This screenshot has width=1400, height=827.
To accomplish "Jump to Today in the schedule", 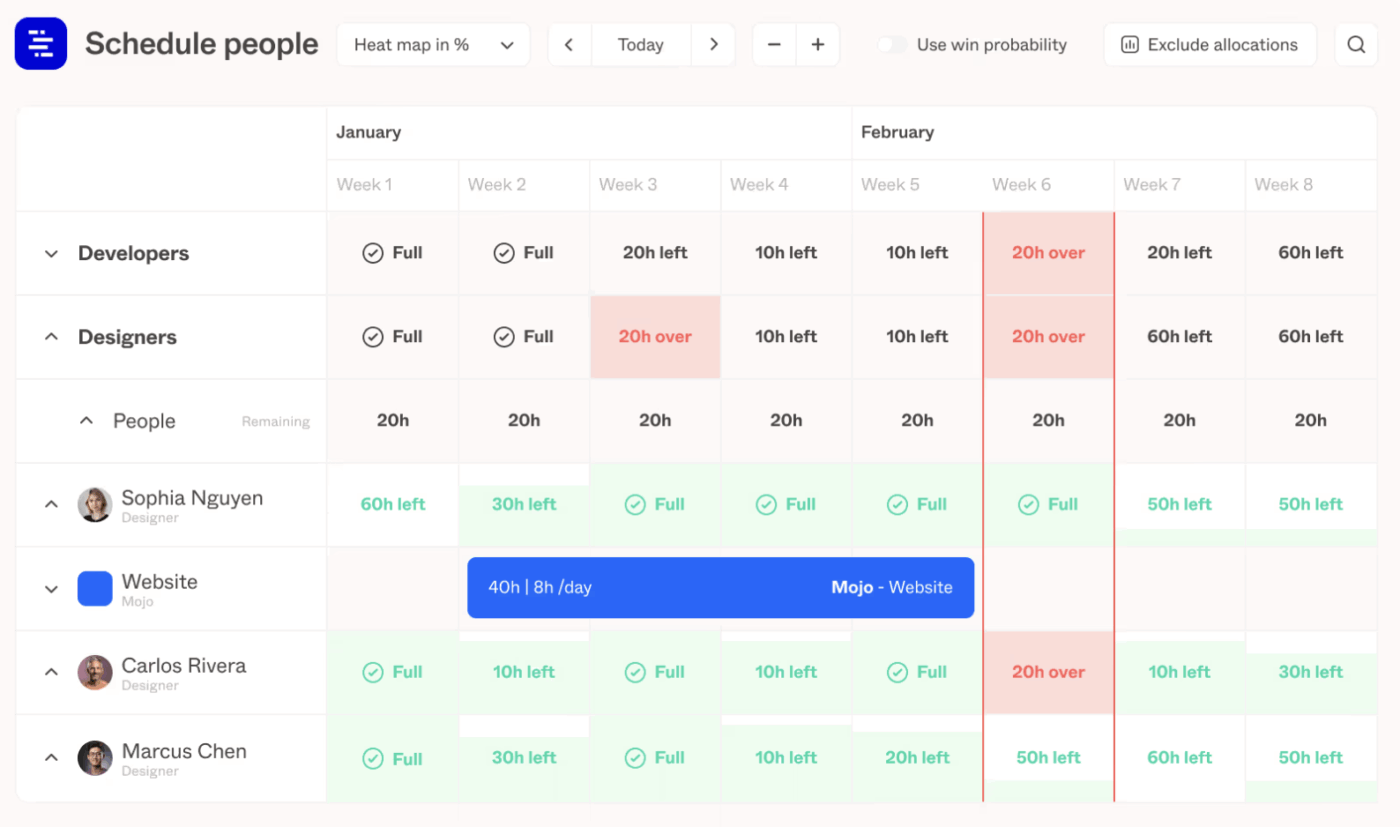I will click(x=641, y=45).
